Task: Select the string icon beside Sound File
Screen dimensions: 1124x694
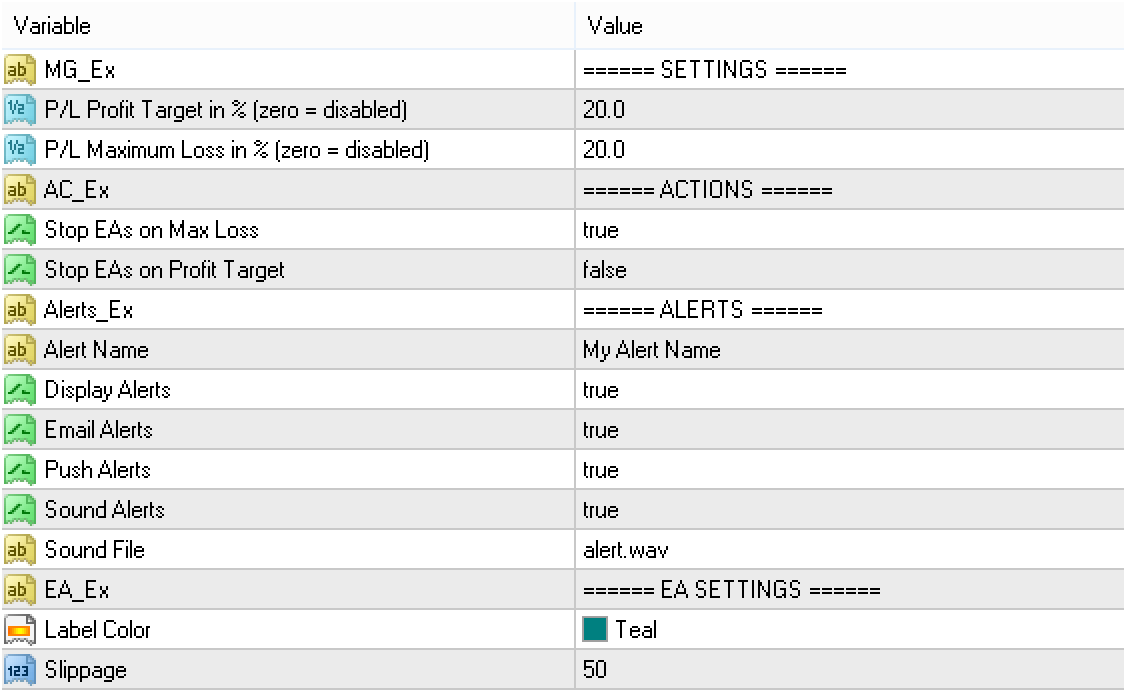Action: [19, 550]
